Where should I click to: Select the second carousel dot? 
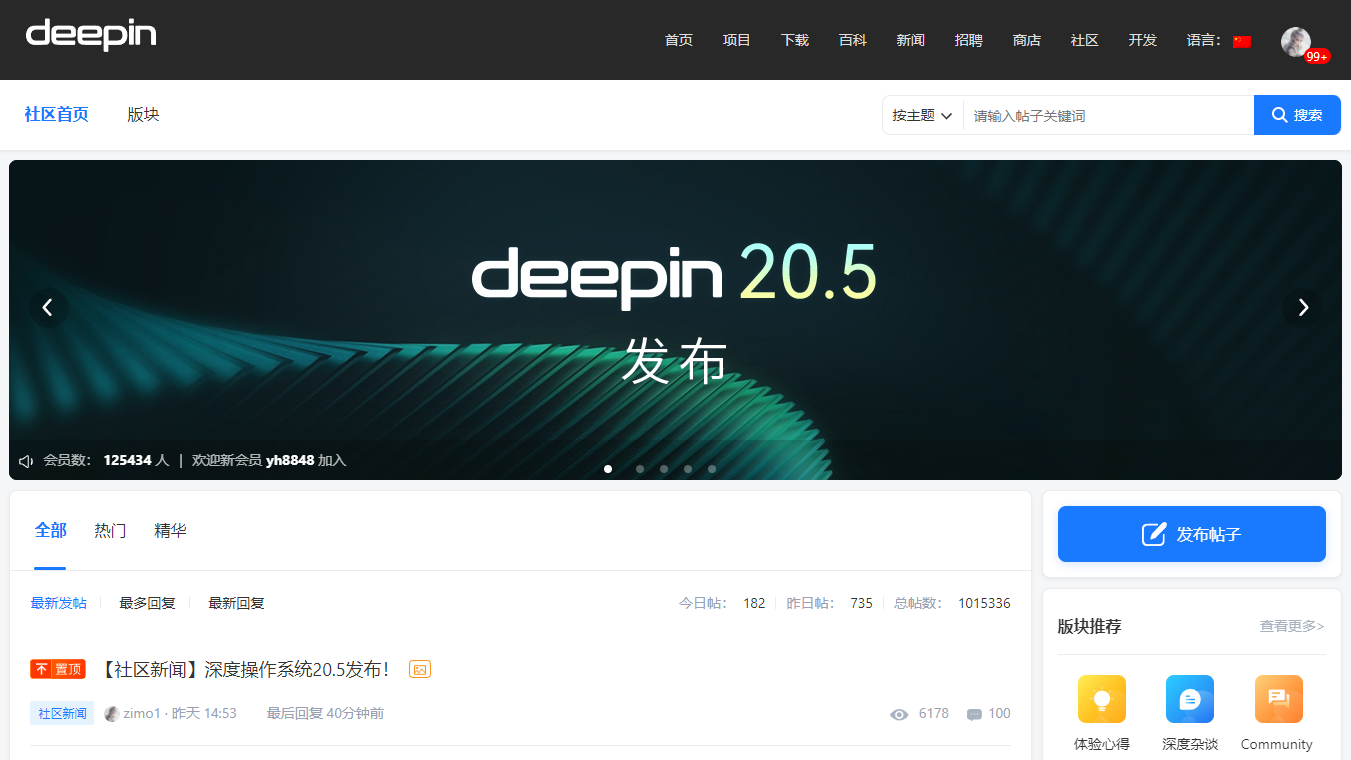(x=640, y=469)
